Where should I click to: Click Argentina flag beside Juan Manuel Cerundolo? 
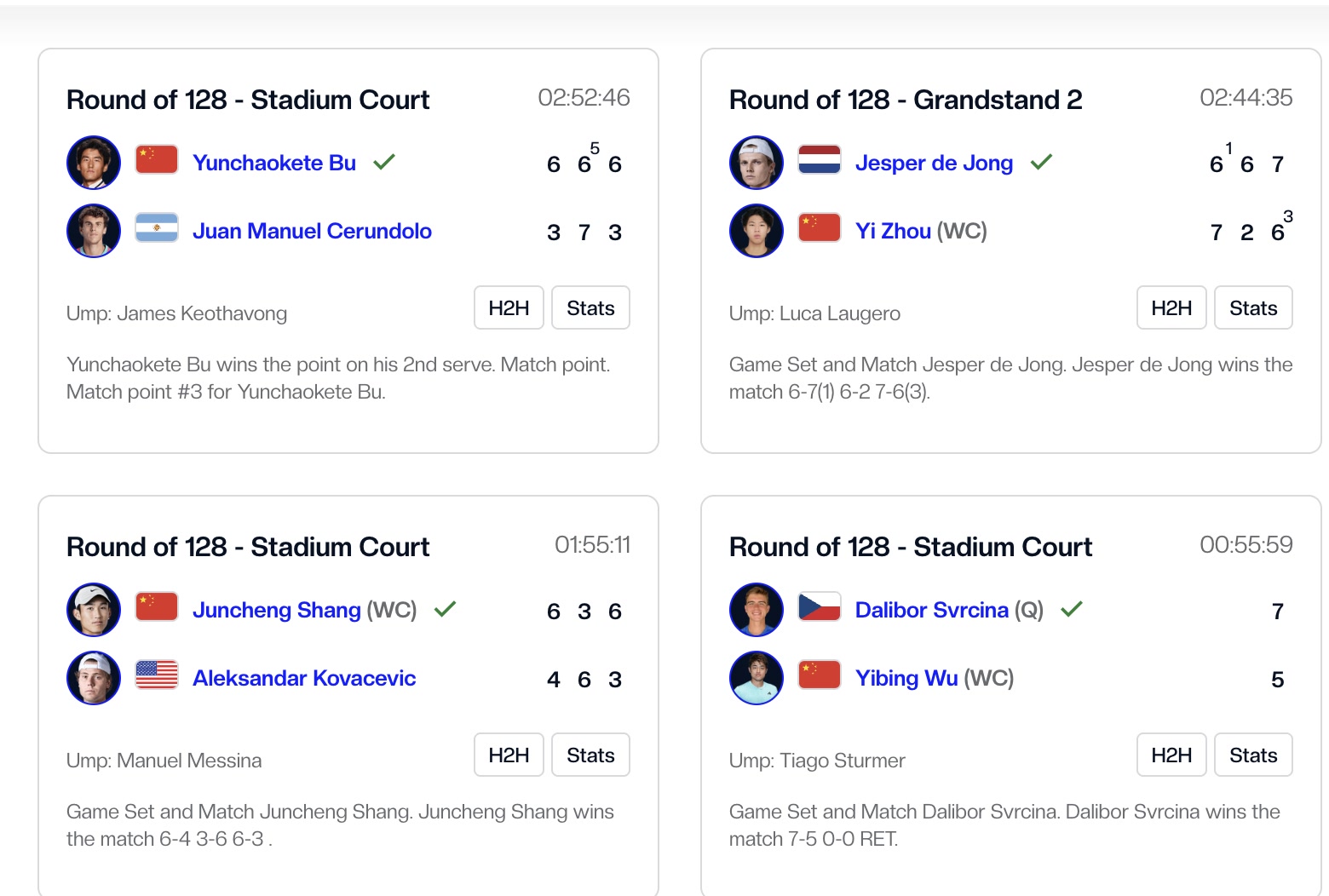pyautogui.click(x=157, y=228)
